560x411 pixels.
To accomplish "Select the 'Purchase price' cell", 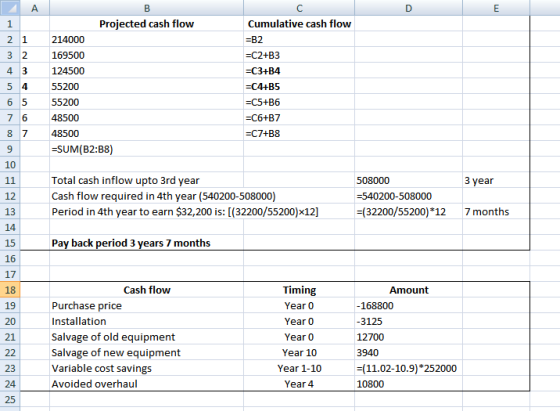I will 146,305.
